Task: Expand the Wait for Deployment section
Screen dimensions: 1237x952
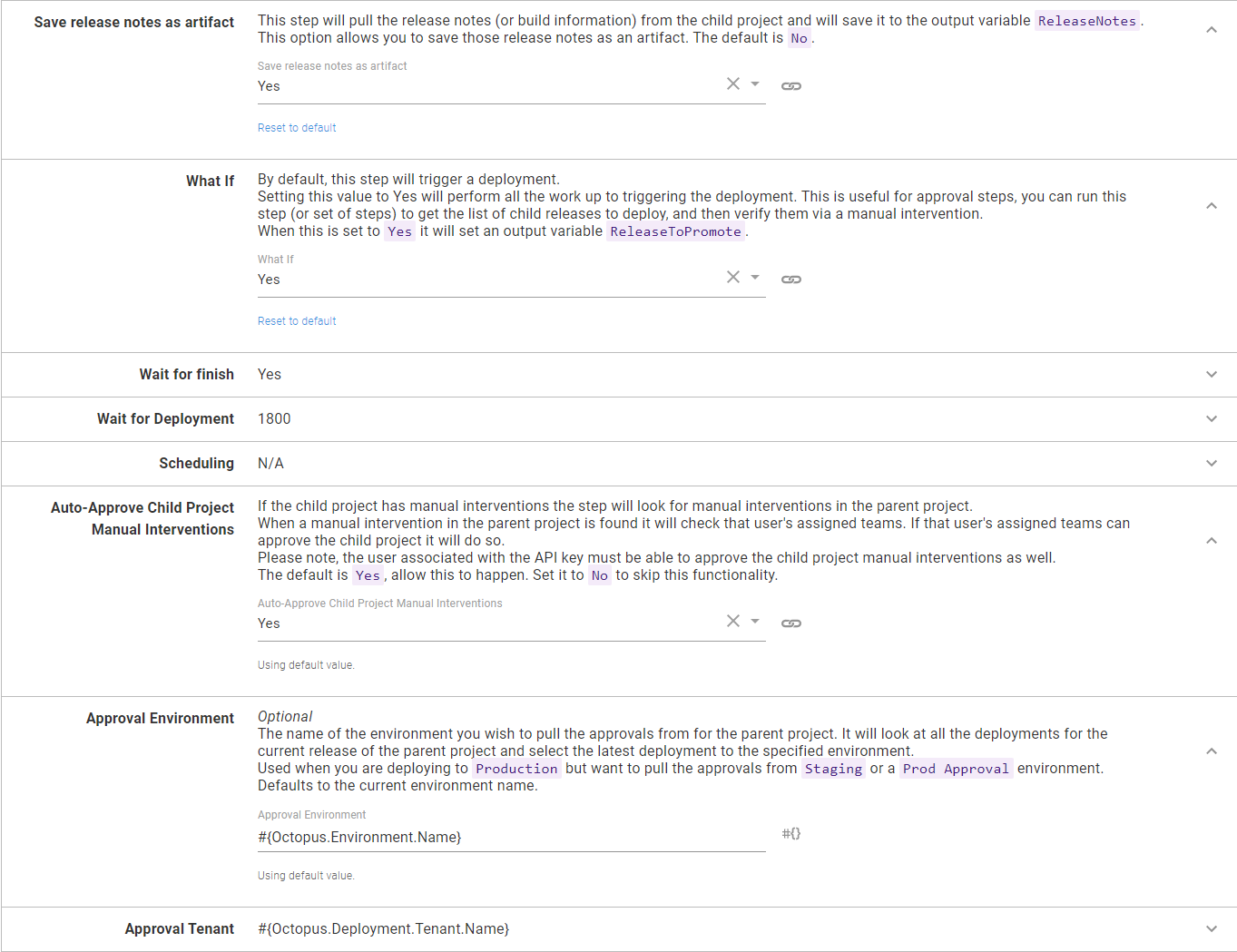Action: click(x=1212, y=418)
